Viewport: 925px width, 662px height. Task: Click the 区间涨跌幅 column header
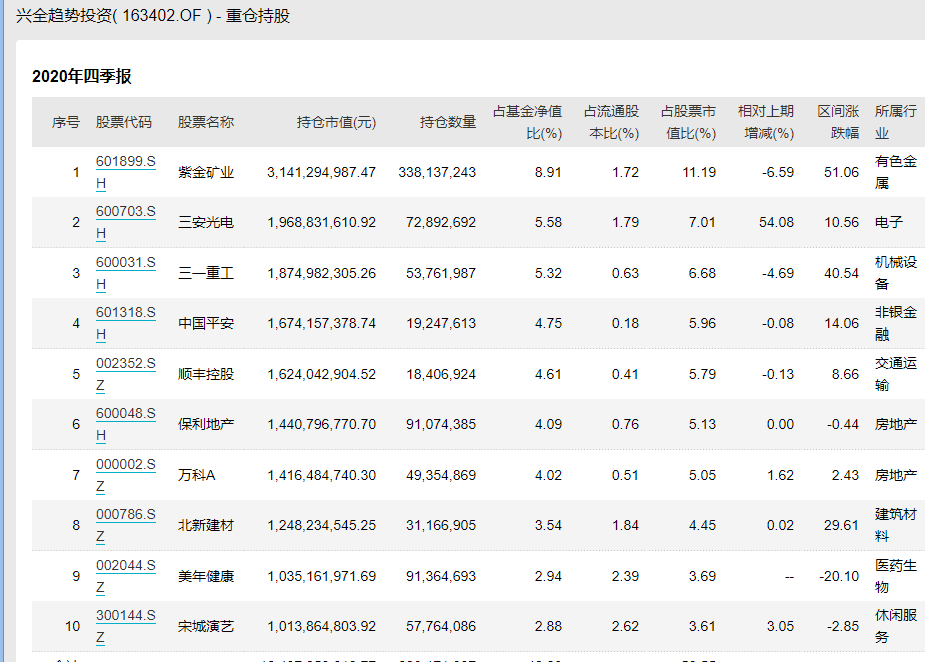838,122
